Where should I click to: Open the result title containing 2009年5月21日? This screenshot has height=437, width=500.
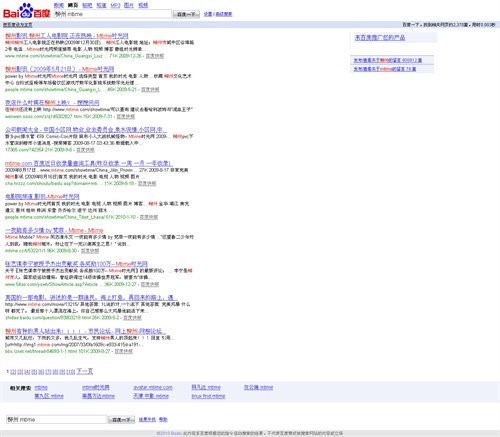[59, 69]
